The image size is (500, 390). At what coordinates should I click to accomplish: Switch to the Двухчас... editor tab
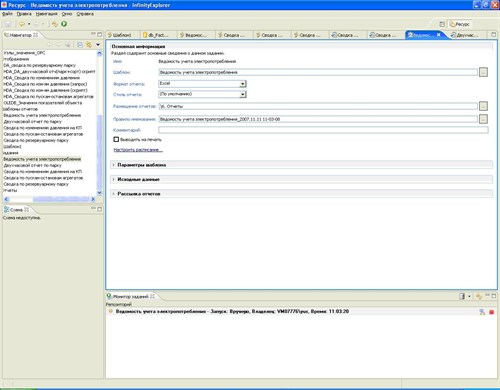tap(467, 35)
